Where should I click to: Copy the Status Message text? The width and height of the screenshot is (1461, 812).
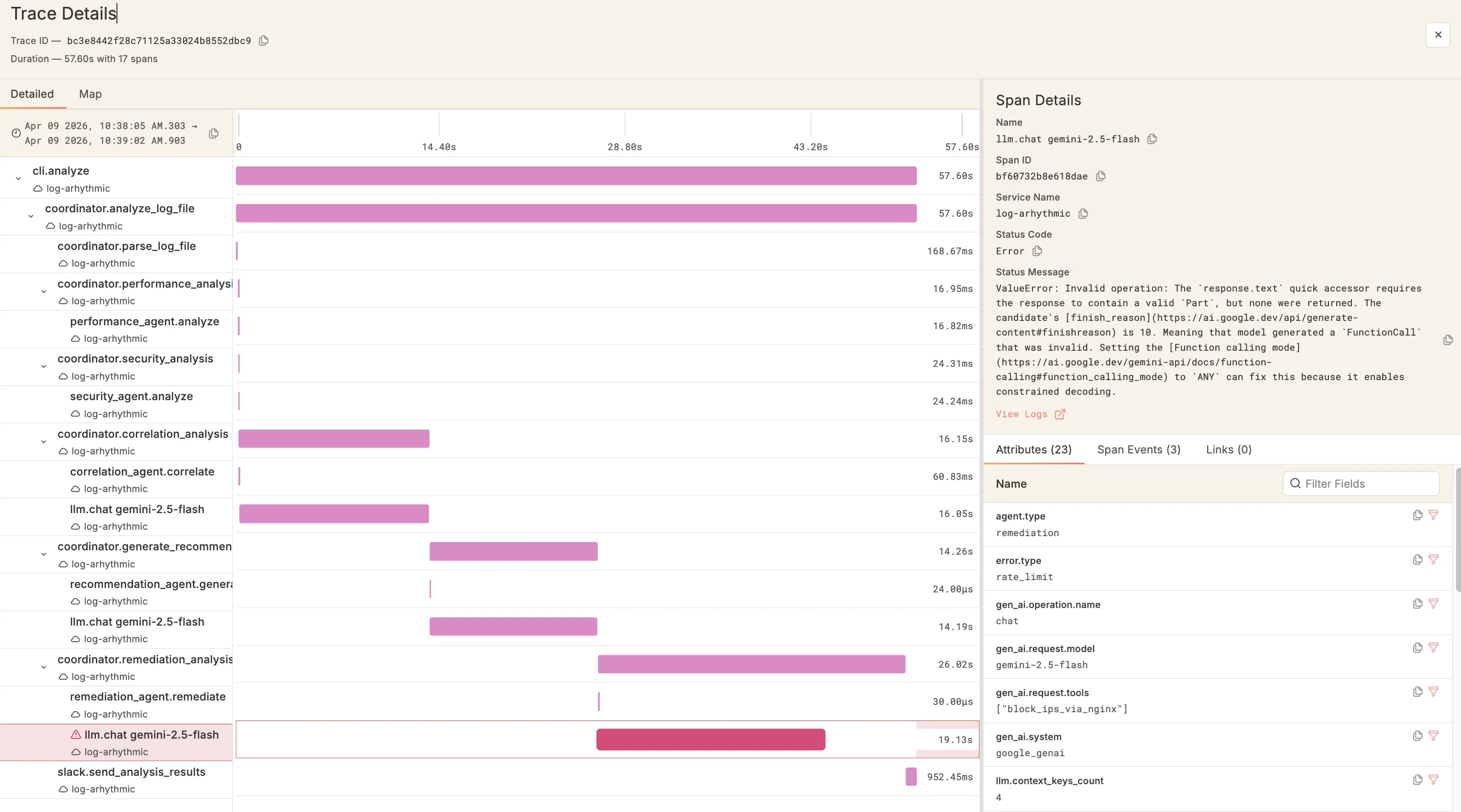1447,340
